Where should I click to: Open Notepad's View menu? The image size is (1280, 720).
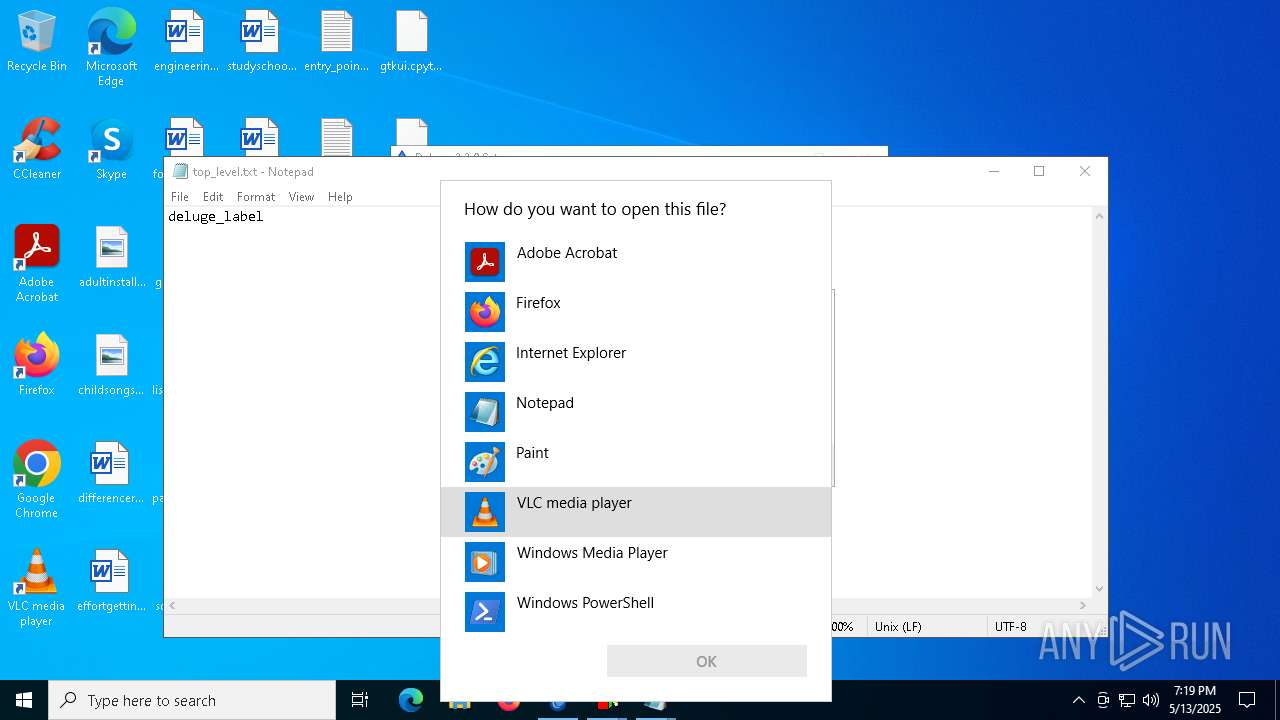click(301, 197)
